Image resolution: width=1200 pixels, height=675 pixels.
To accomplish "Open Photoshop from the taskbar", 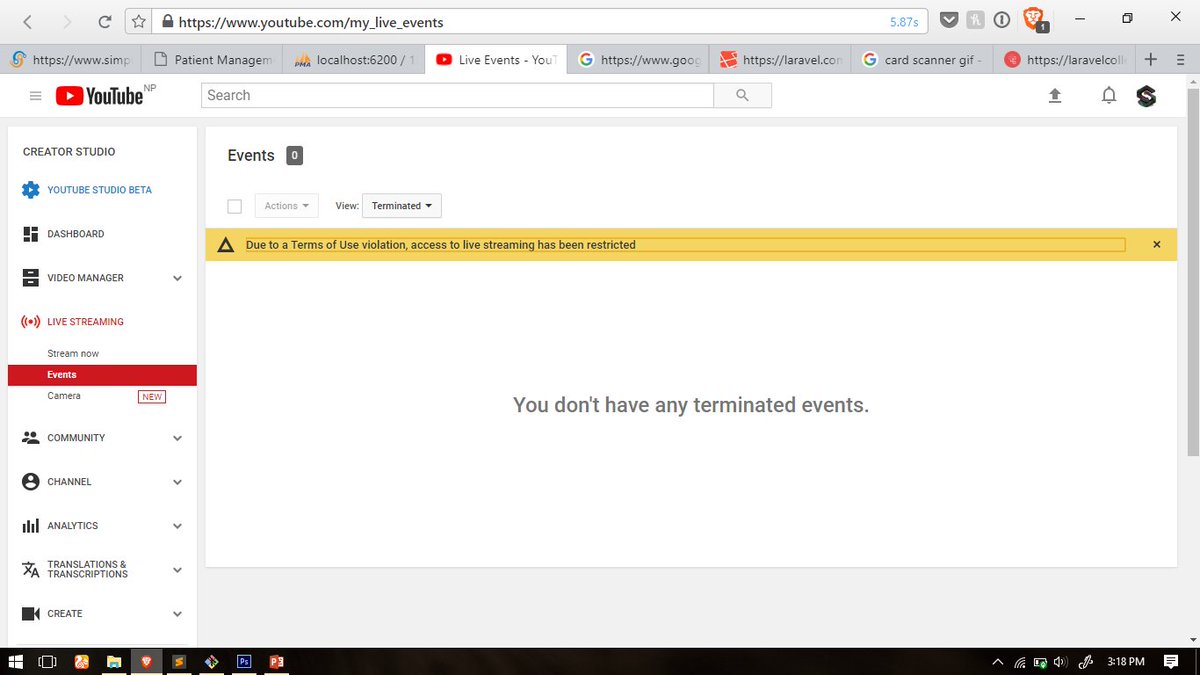I will tap(243, 662).
